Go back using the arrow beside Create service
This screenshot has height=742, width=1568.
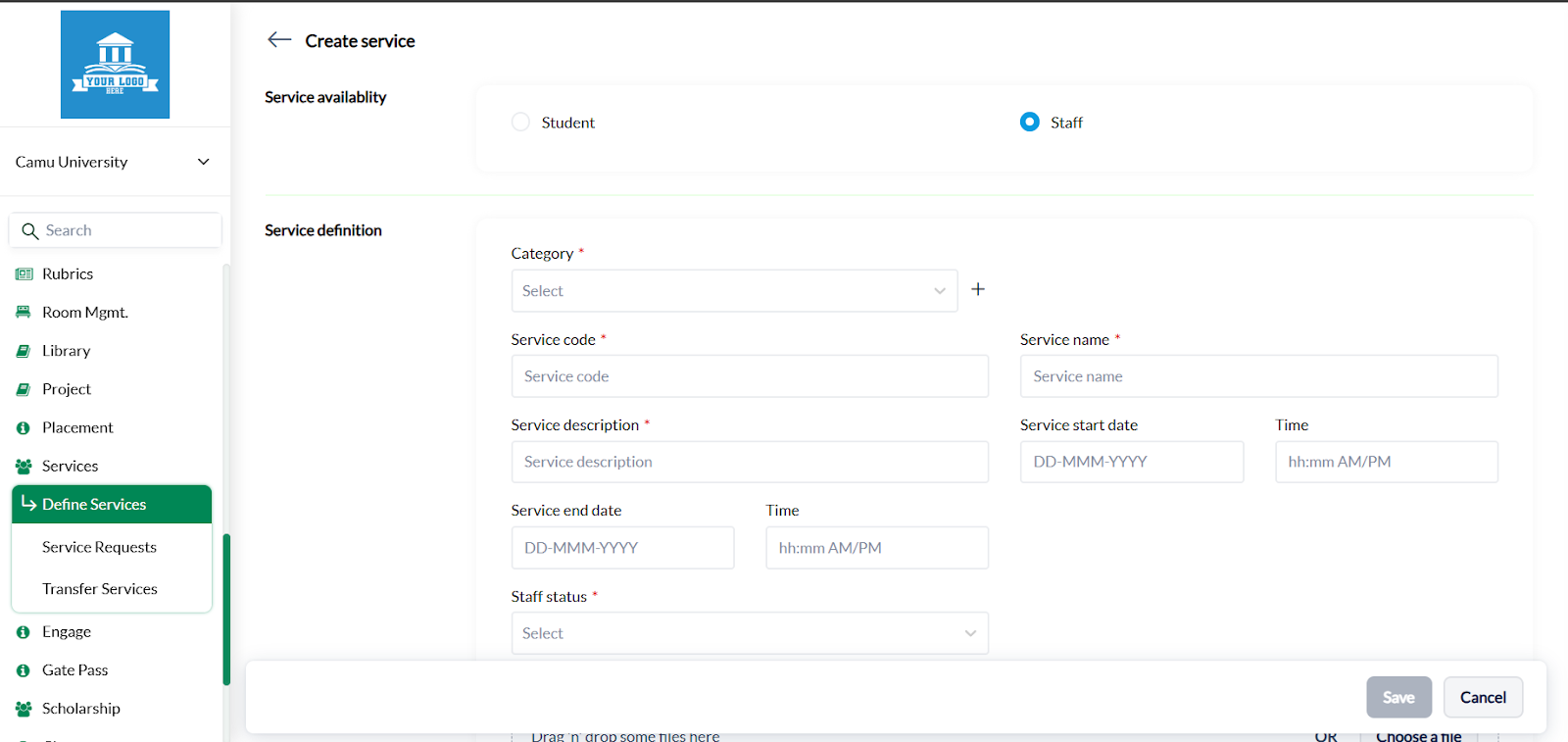point(279,39)
